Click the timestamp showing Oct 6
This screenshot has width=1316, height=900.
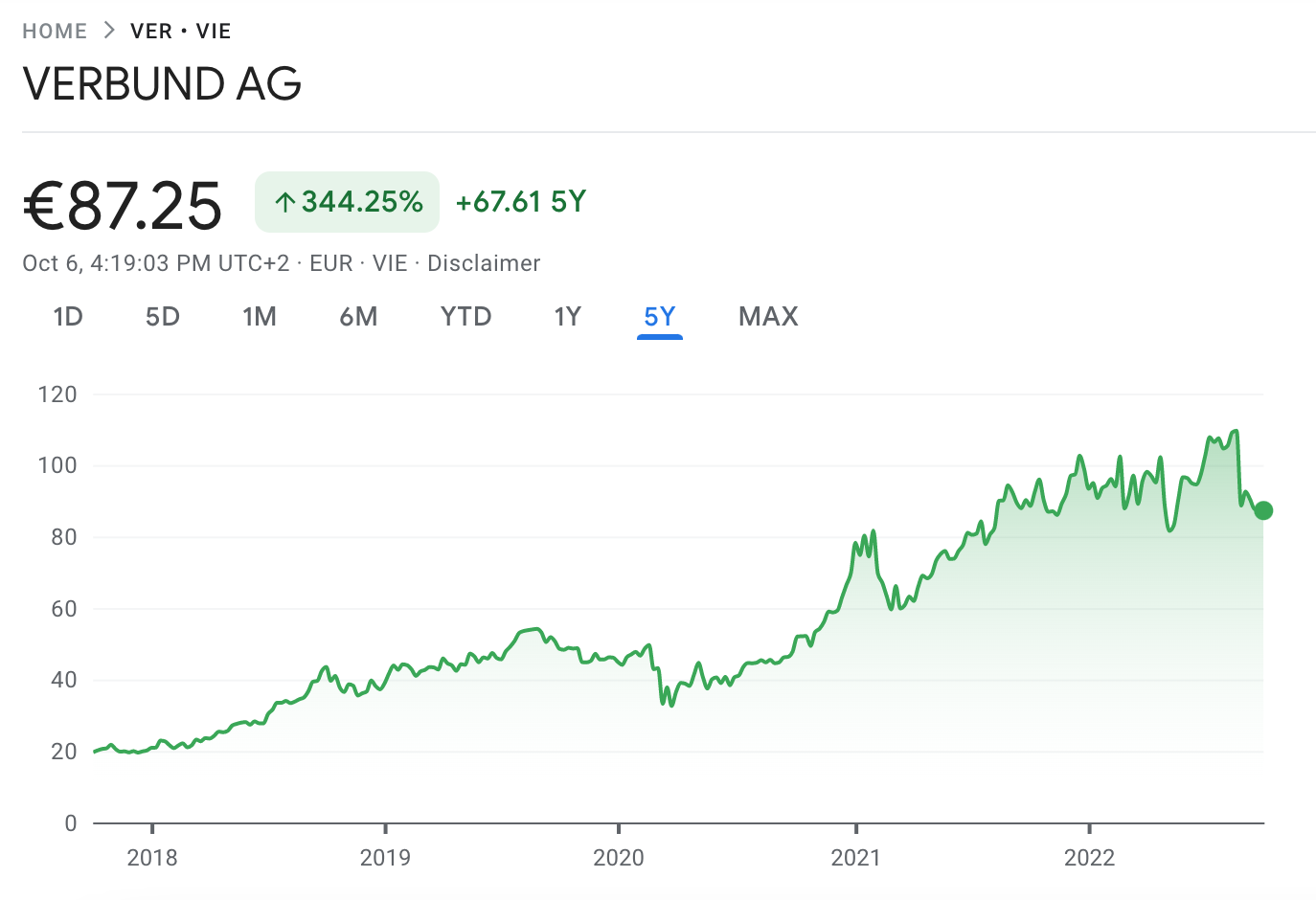point(153,262)
